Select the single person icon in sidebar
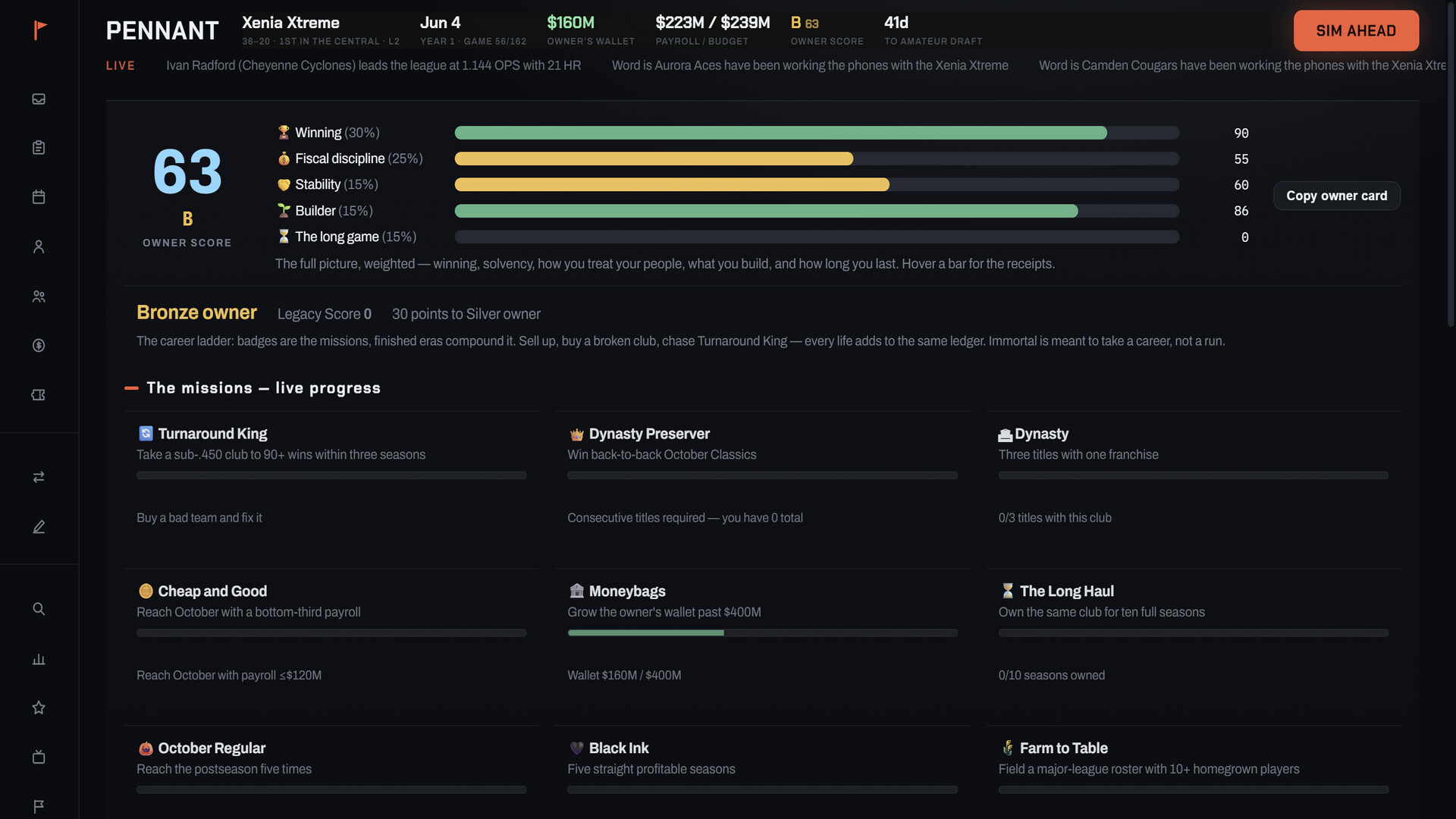 tap(39, 246)
